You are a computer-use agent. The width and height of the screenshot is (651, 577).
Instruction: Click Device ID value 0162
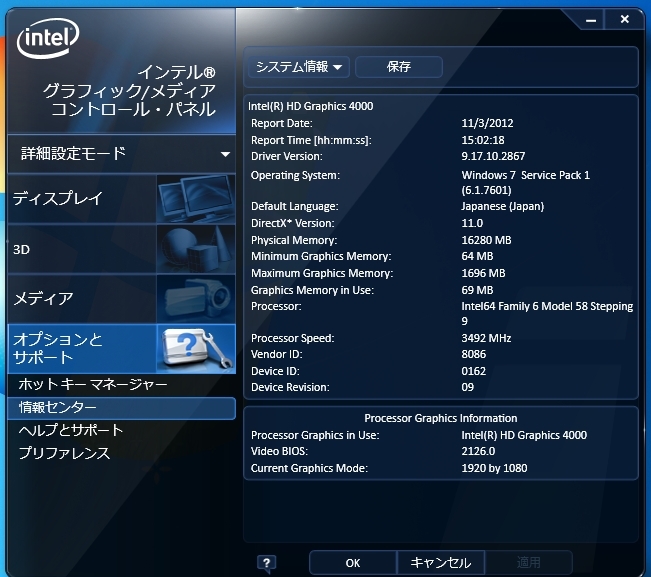pyautogui.click(x=474, y=371)
